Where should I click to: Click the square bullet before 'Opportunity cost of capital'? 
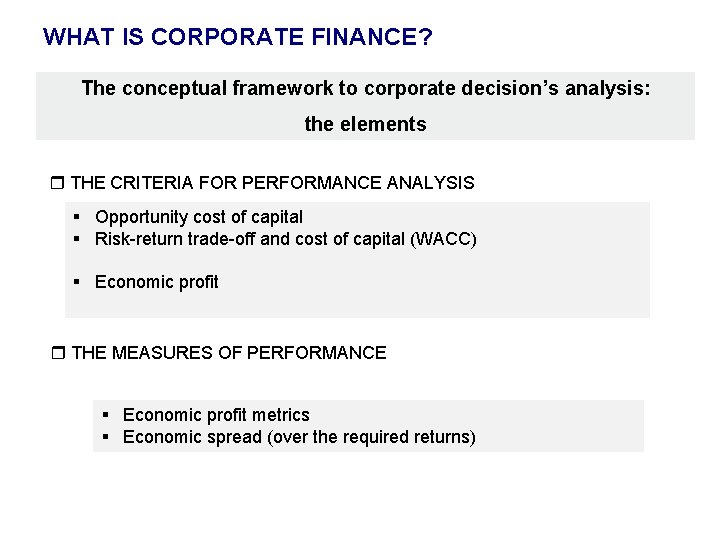pyautogui.click(x=77, y=217)
